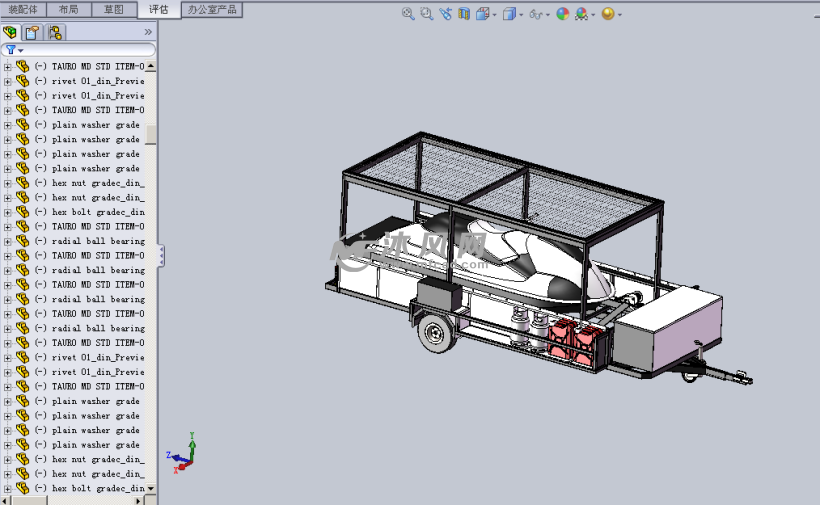The height and width of the screenshot is (505, 820).
Task: Open the PropertyManager panel tab
Action: pos(32,32)
